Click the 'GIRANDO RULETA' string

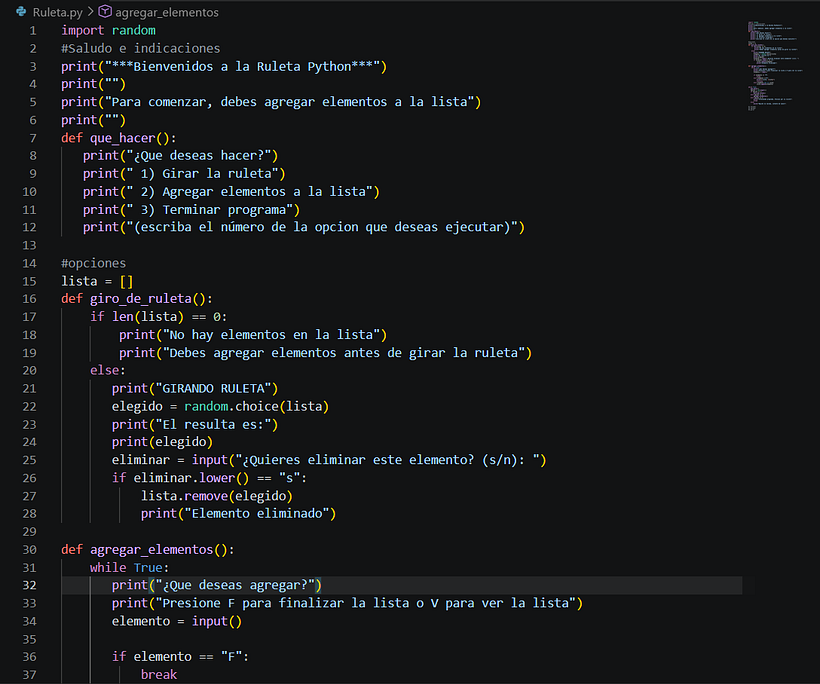[213, 389]
